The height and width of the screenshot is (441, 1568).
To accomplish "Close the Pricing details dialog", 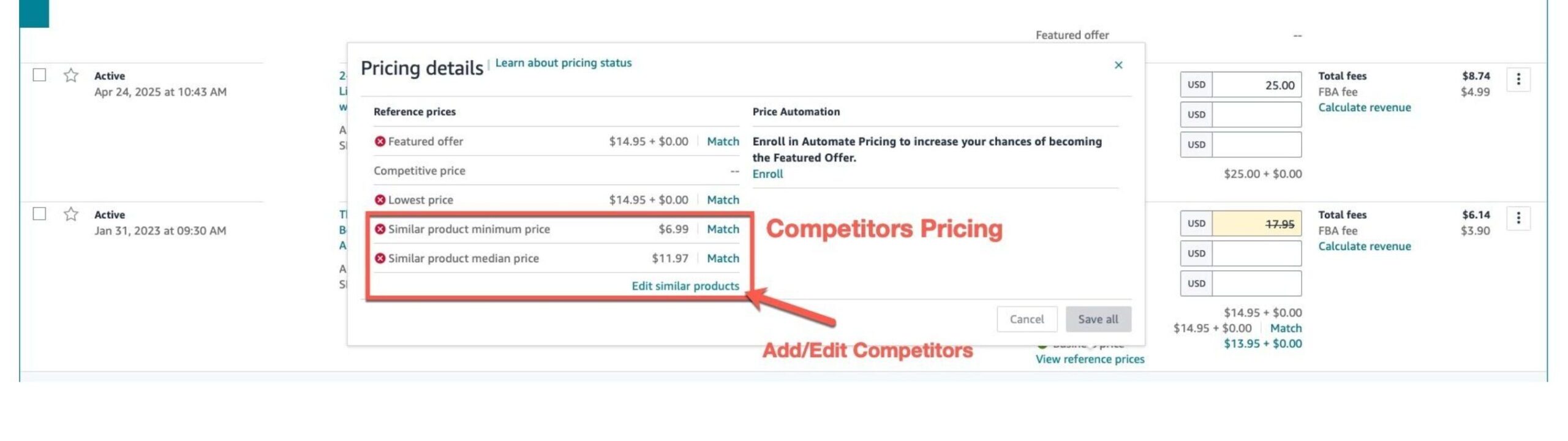I will [x=1118, y=65].
